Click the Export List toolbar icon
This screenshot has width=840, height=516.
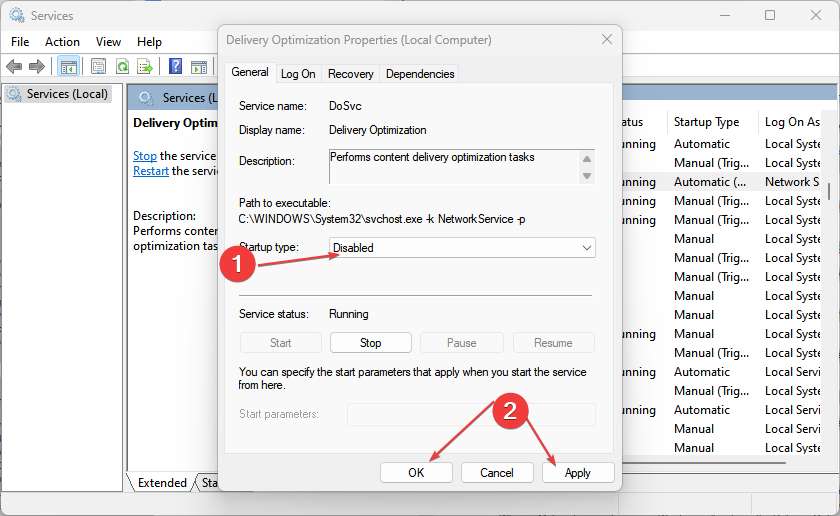[145, 66]
